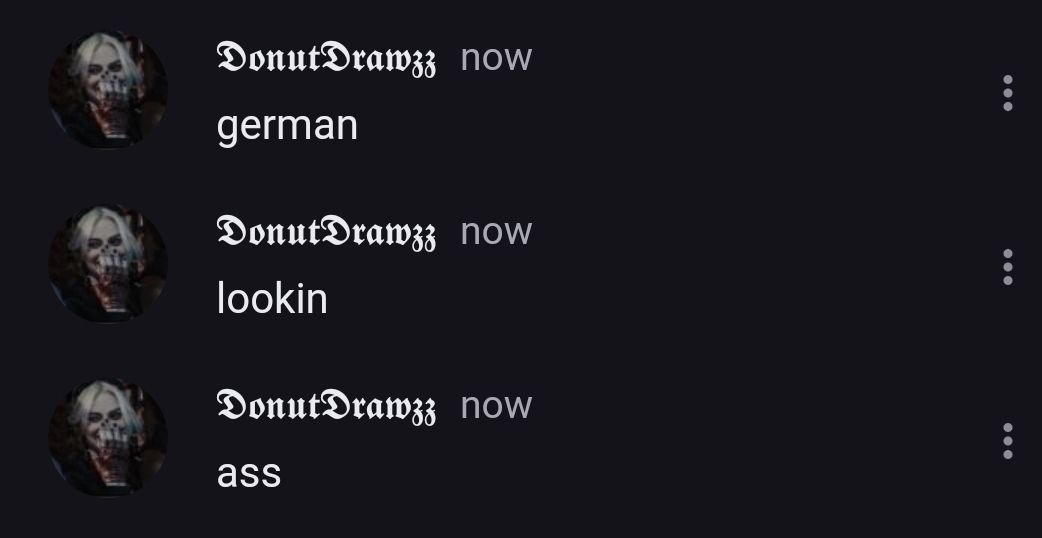1042x538 pixels.
Task: Open DonutDrawzz profile from 'lookin' message username
Action: click(326, 233)
